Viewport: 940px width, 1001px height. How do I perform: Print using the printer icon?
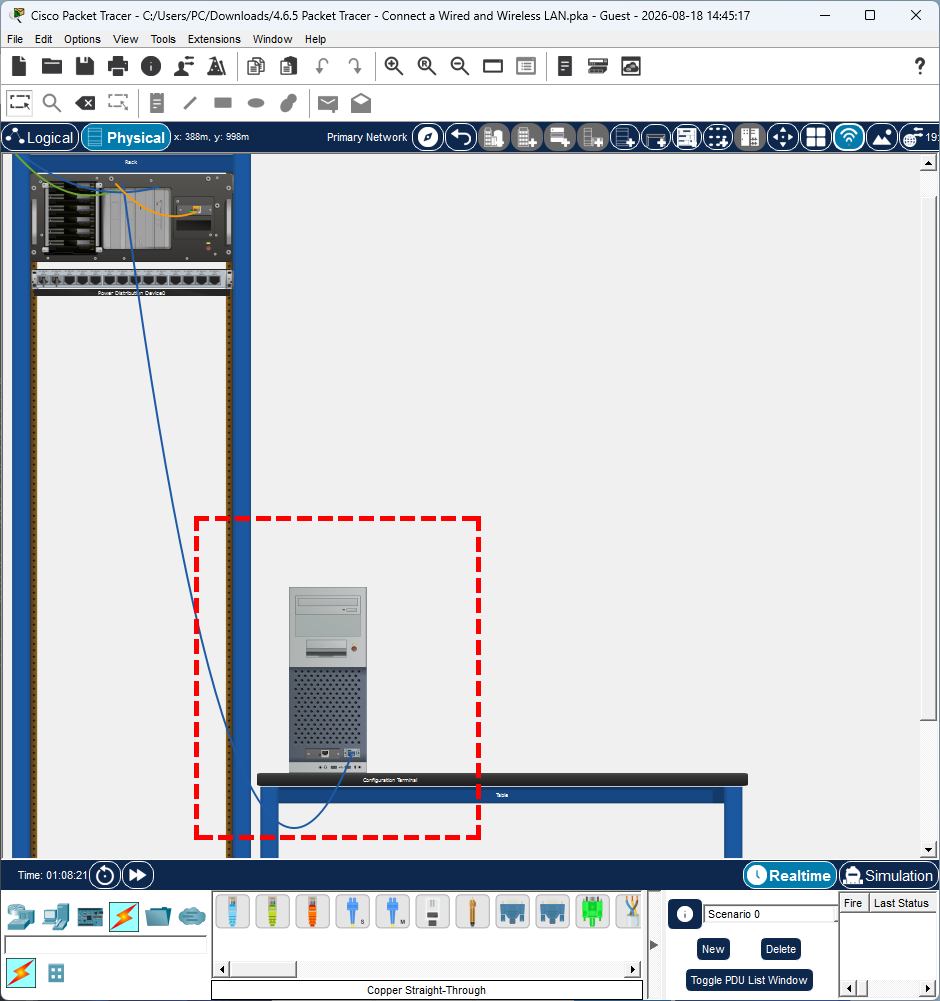(x=118, y=66)
